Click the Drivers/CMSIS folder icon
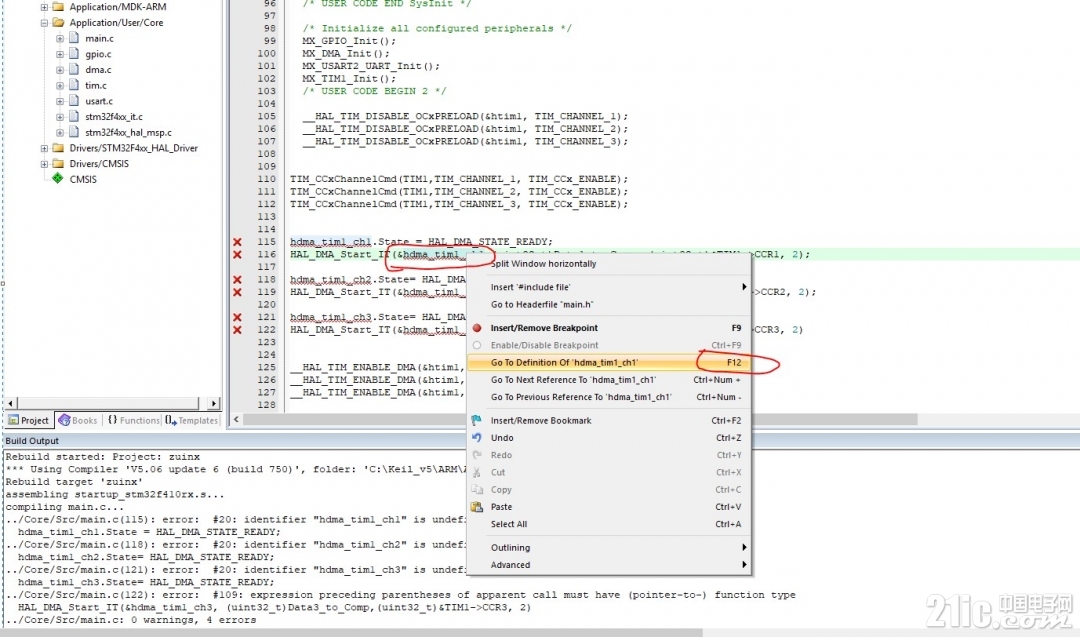The image size is (1080, 637). (x=59, y=164)
